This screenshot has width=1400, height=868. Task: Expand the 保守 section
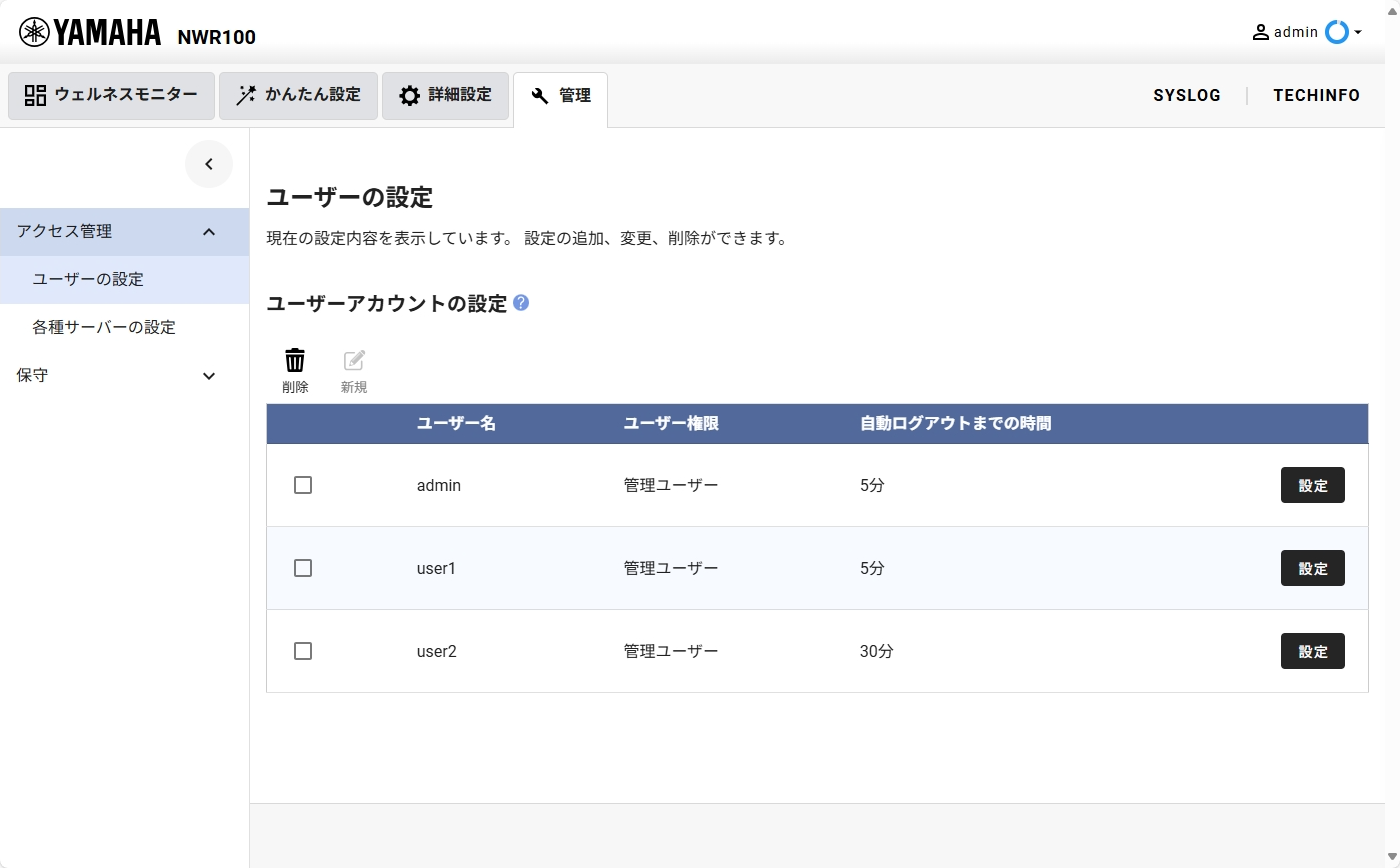tap(209, 375)
